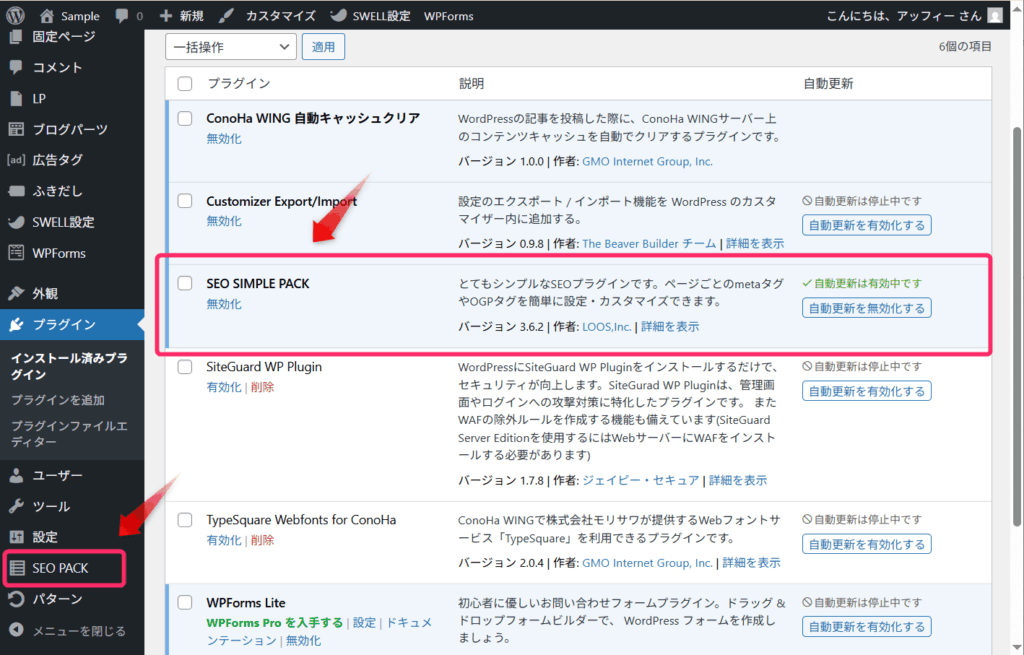
Task: Deactivate SEO SIMPLE PACK via 無効化
Action: coord(223,304)
